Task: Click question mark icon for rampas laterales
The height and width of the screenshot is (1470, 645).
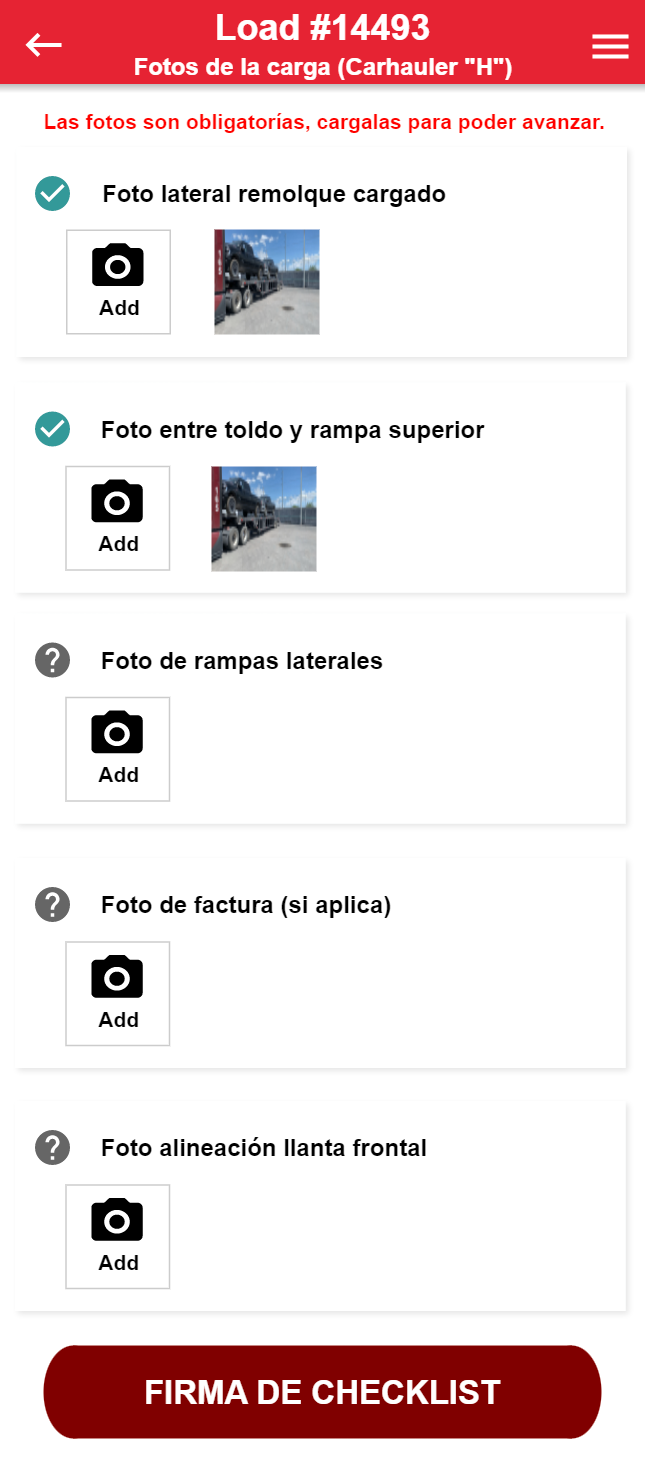Action: (x=52, y=661)
